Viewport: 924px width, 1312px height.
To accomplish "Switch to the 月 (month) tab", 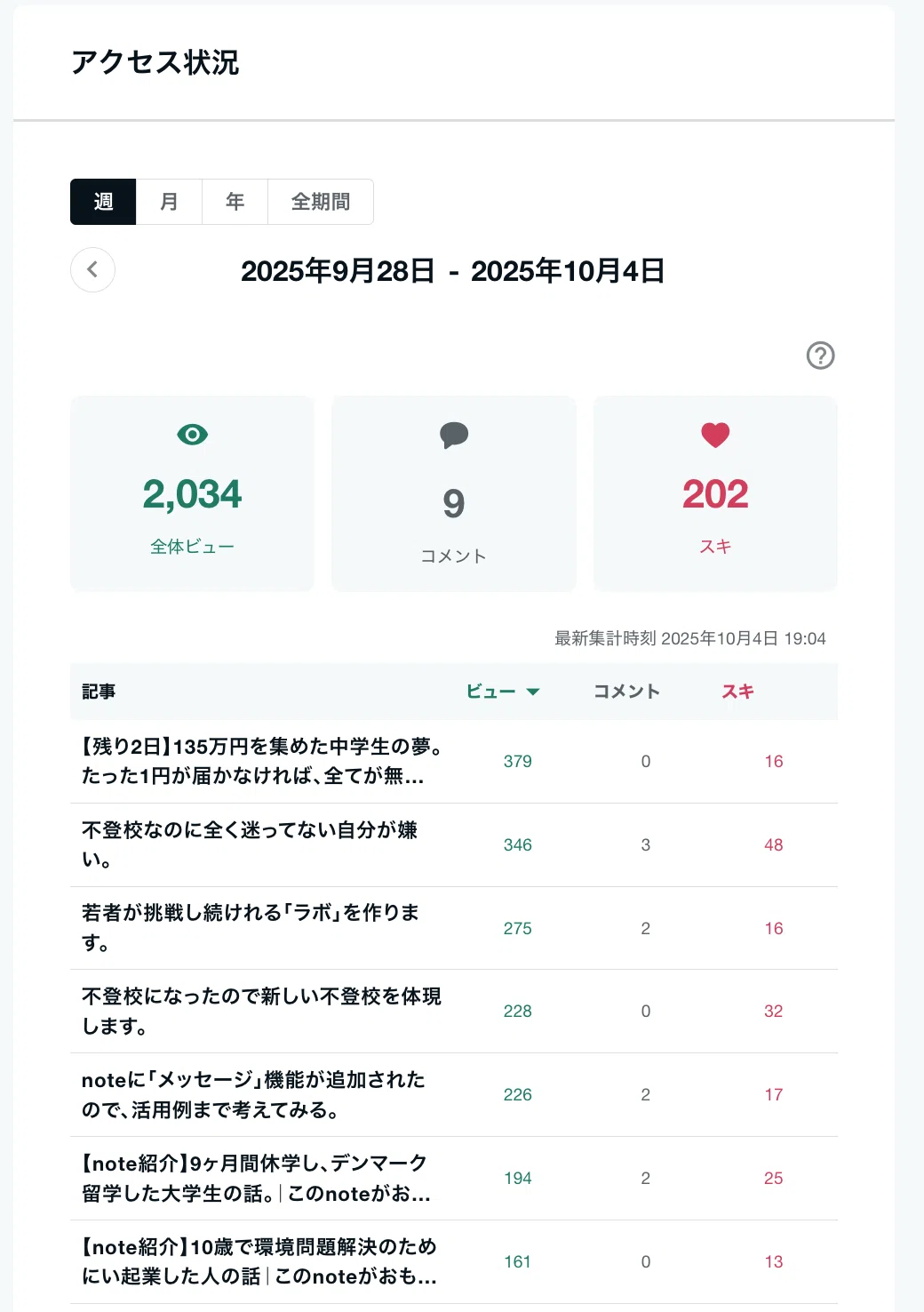I will [169, 202].
